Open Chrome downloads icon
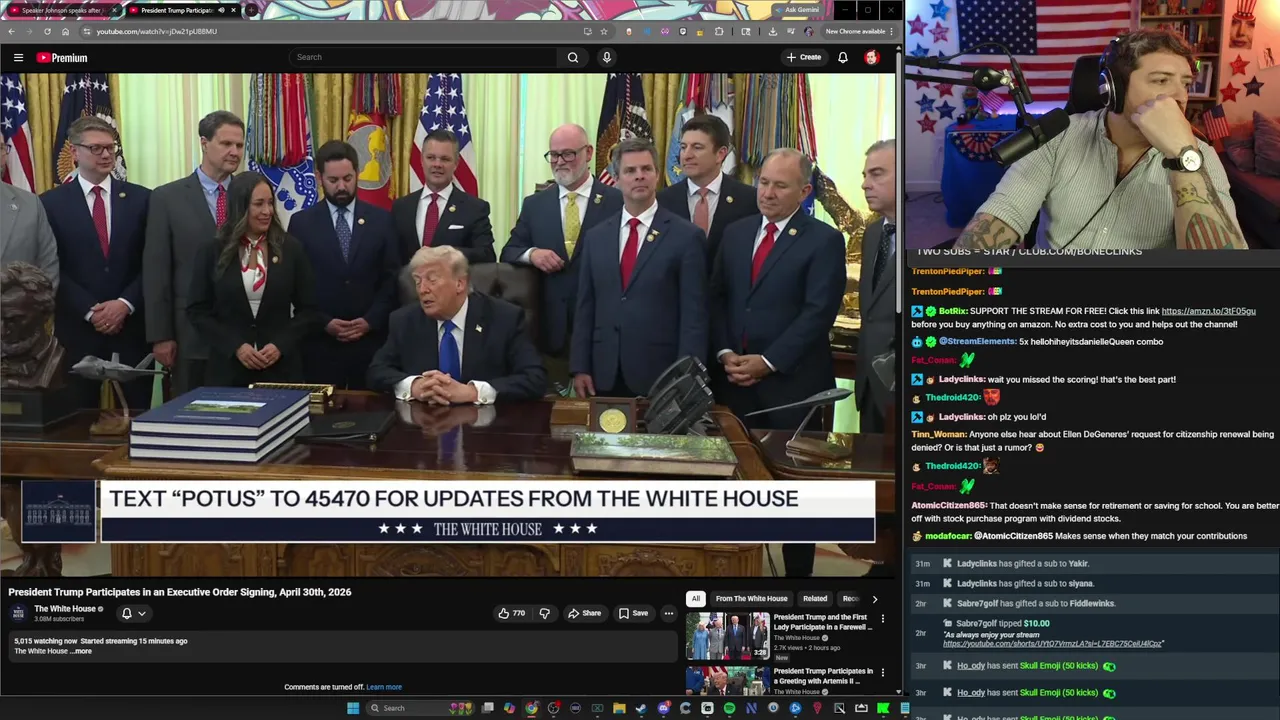The width and height of the screenshot is (1280, 720). [x=772, y=31]
